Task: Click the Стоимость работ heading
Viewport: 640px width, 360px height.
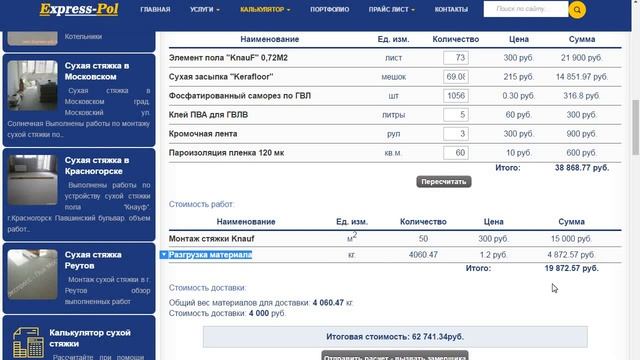Action: coord(202,204)
